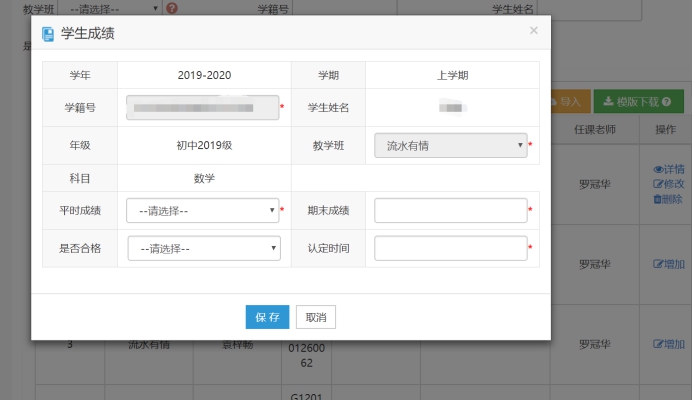Click the greyed 学籍号 field in the dialog
Image resolution: width=693 pixels, height=400 pixels.
(x=202, y=108)
